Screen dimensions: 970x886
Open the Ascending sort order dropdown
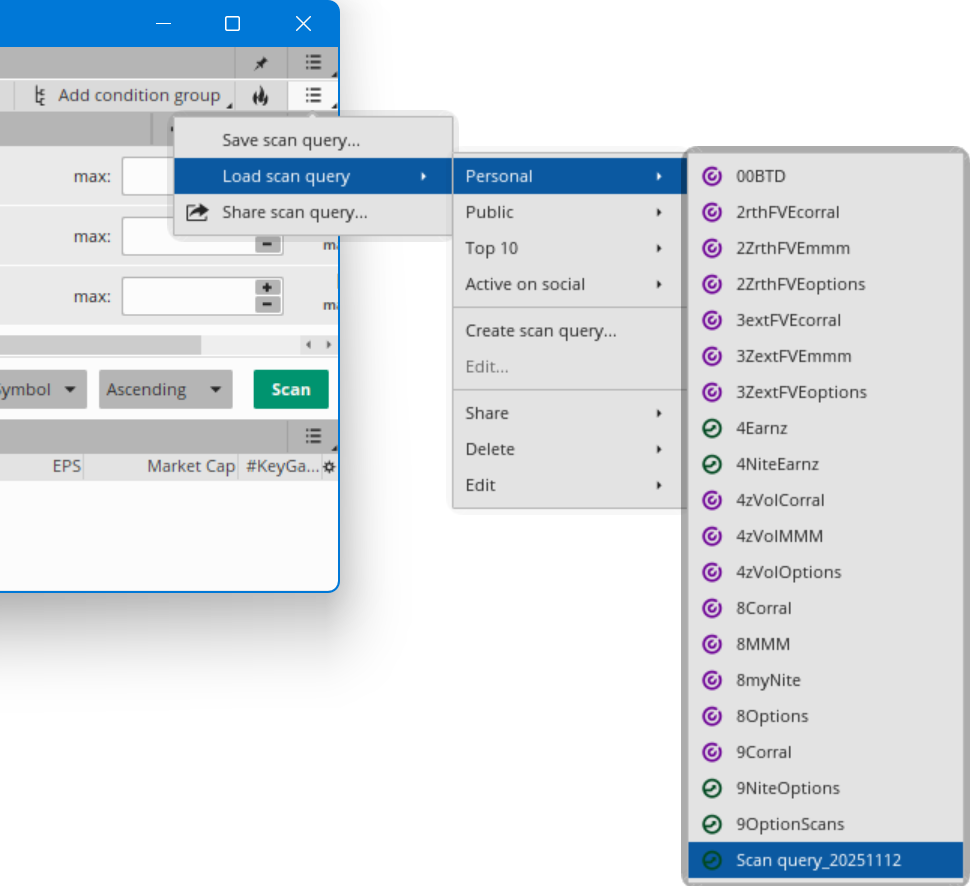point(165,389)
